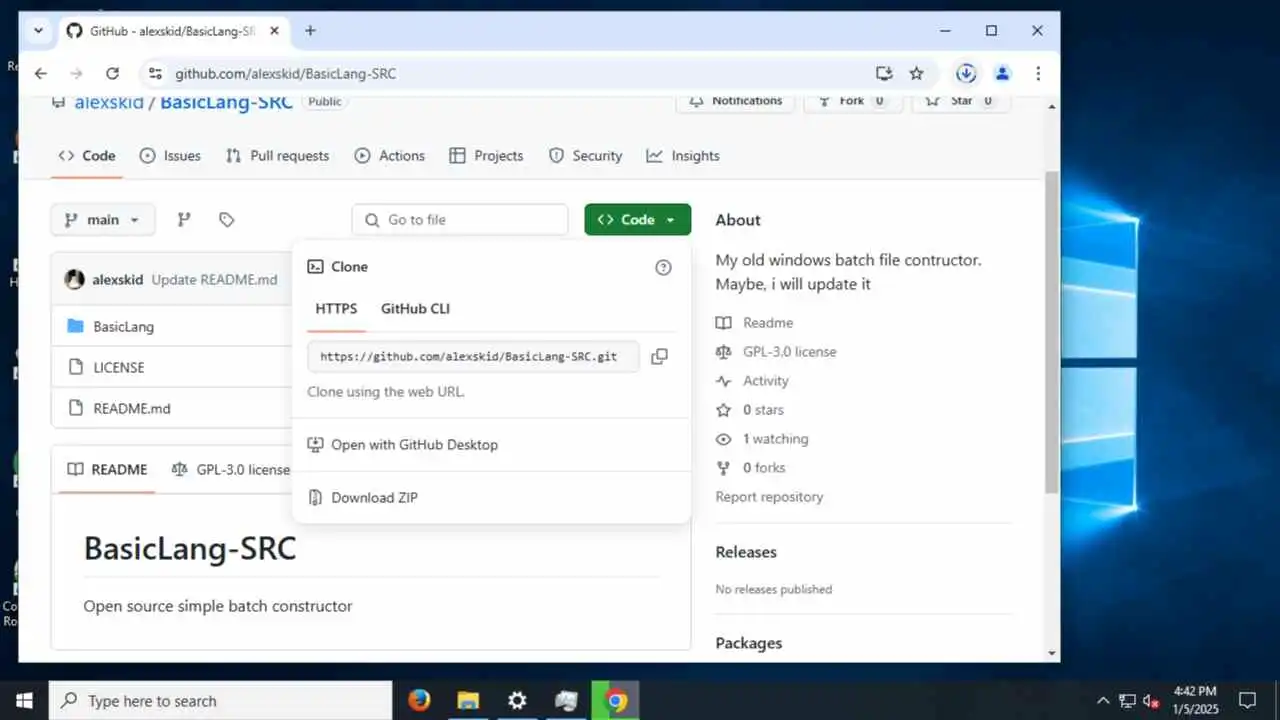This screenshot has height=720, width=1280.
Task: Open the Security tab
Action: [585, 156]
